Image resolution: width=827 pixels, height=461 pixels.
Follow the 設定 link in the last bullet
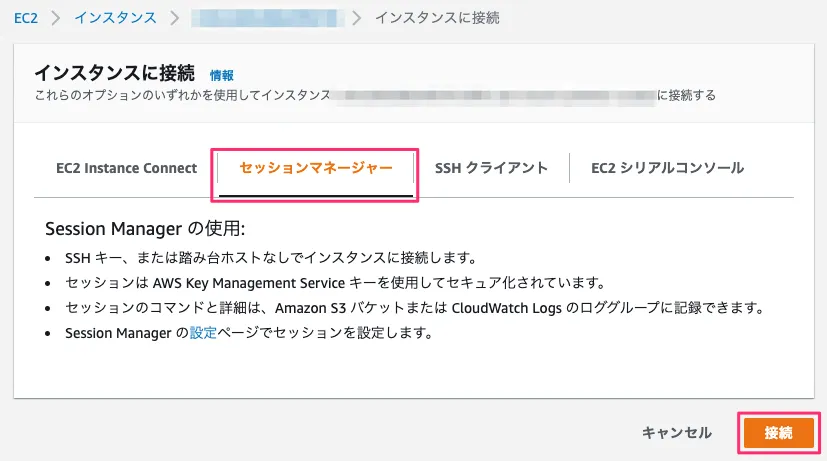pos(203,333)
